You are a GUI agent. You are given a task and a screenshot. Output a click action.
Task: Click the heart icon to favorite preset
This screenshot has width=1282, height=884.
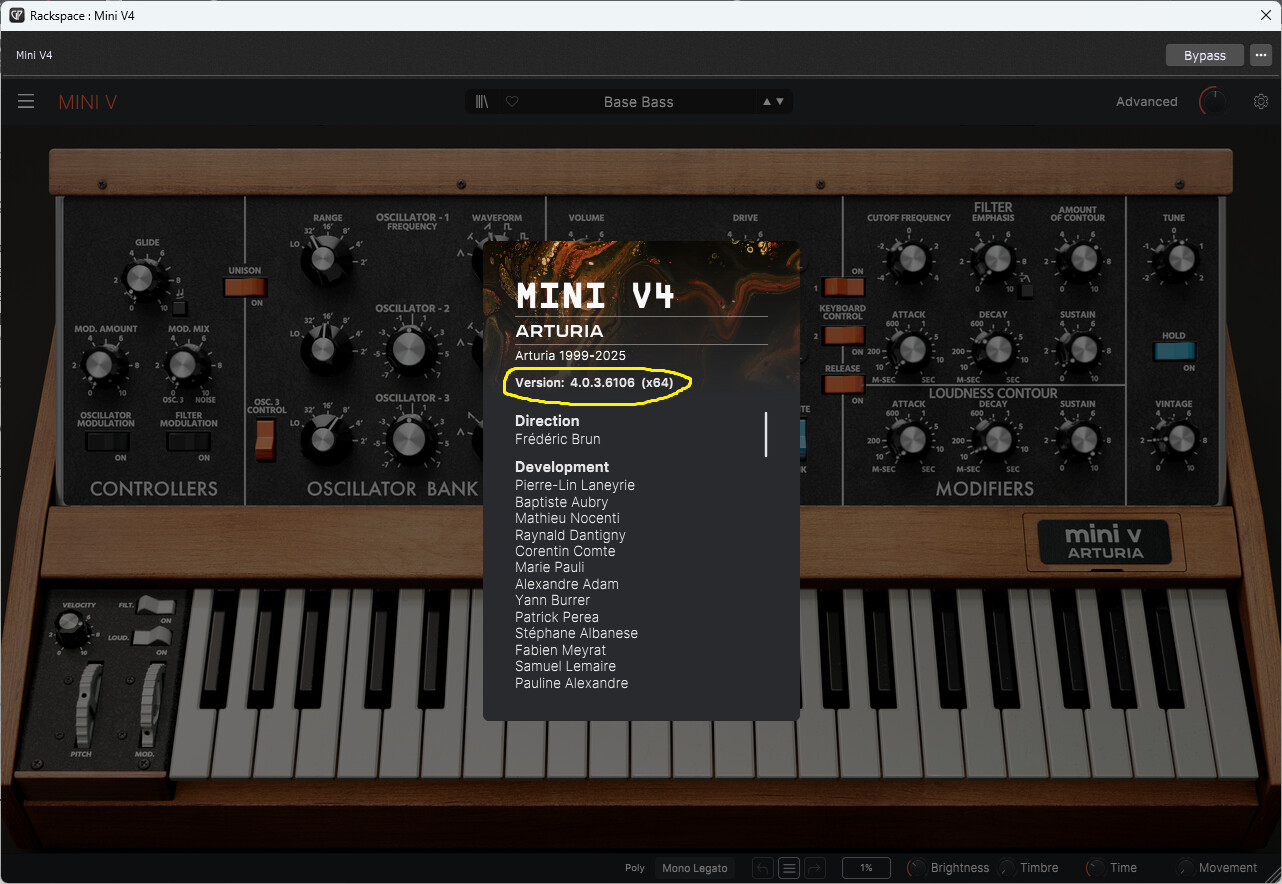point(512,102)
